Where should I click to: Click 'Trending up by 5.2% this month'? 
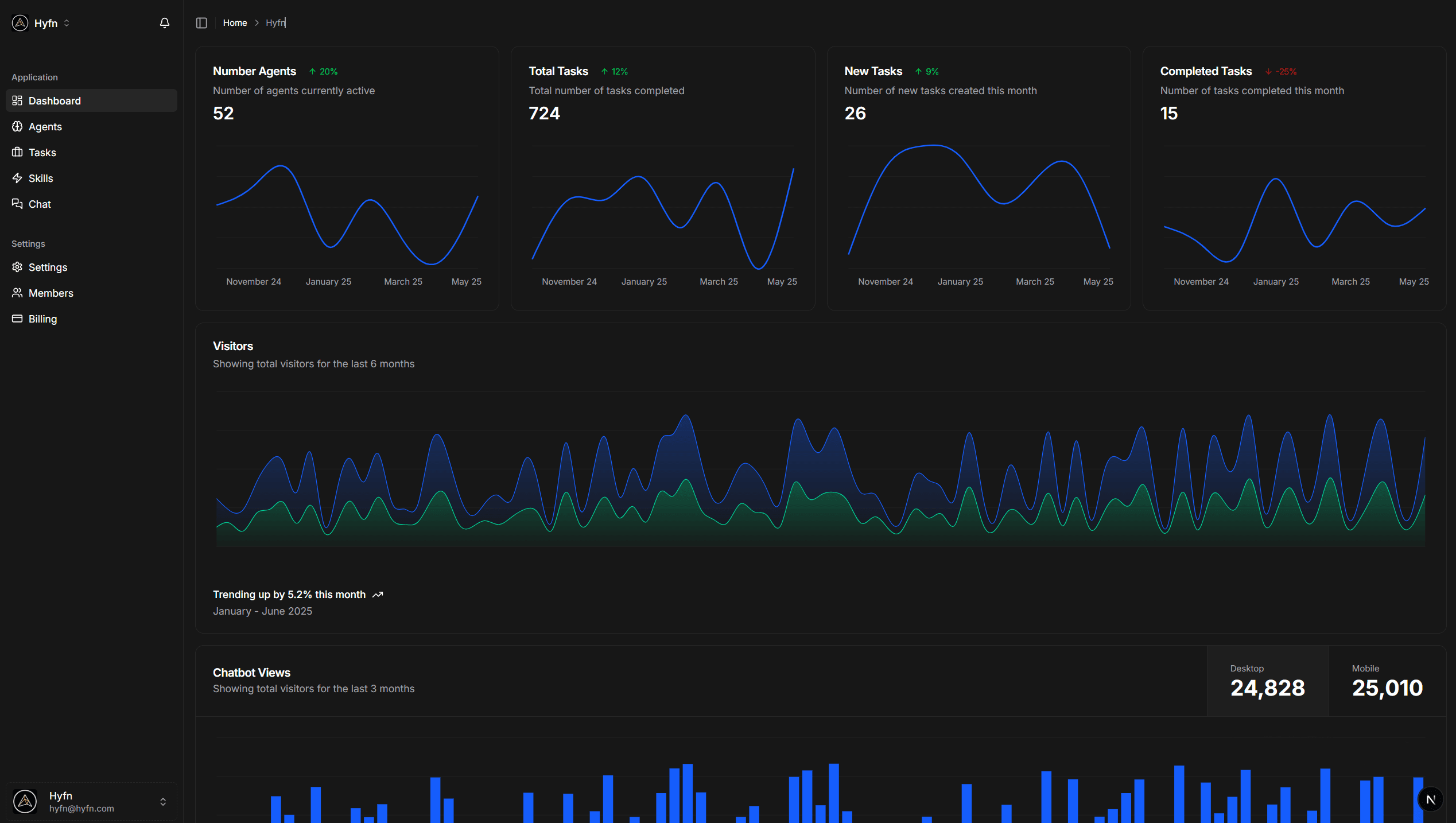point(289,595)
